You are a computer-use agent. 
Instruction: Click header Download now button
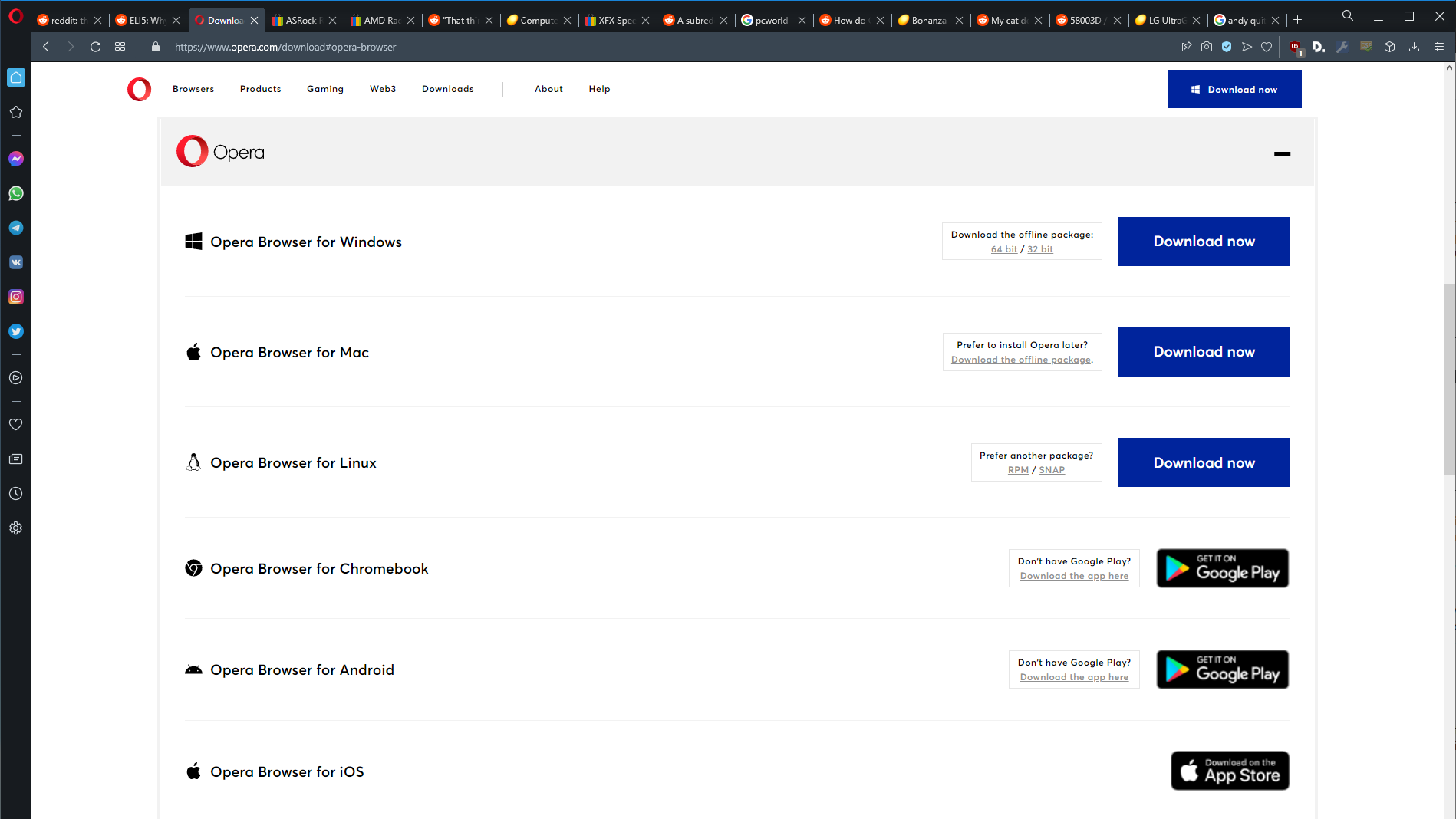pos(1234,89)
